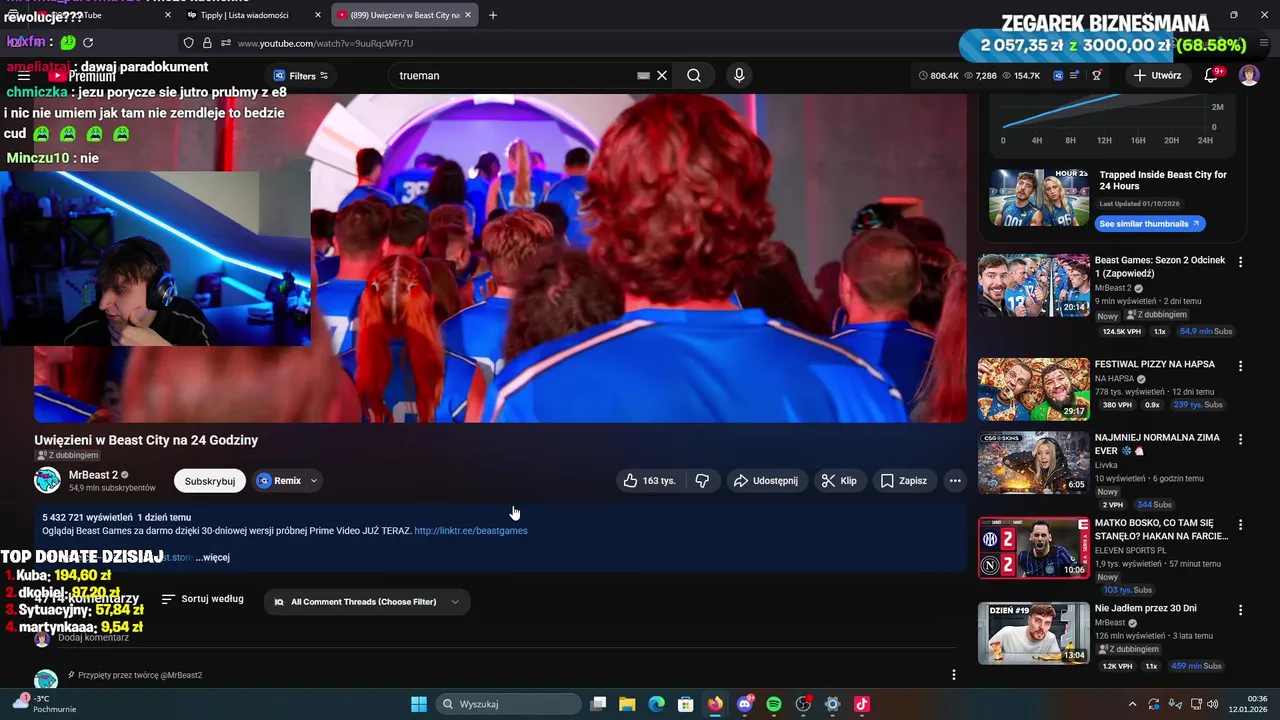1280x720 pixels.
Task: Open the vidIQ list icon in toolbar
Action: pyautogui.click(x=1075, y=76)
